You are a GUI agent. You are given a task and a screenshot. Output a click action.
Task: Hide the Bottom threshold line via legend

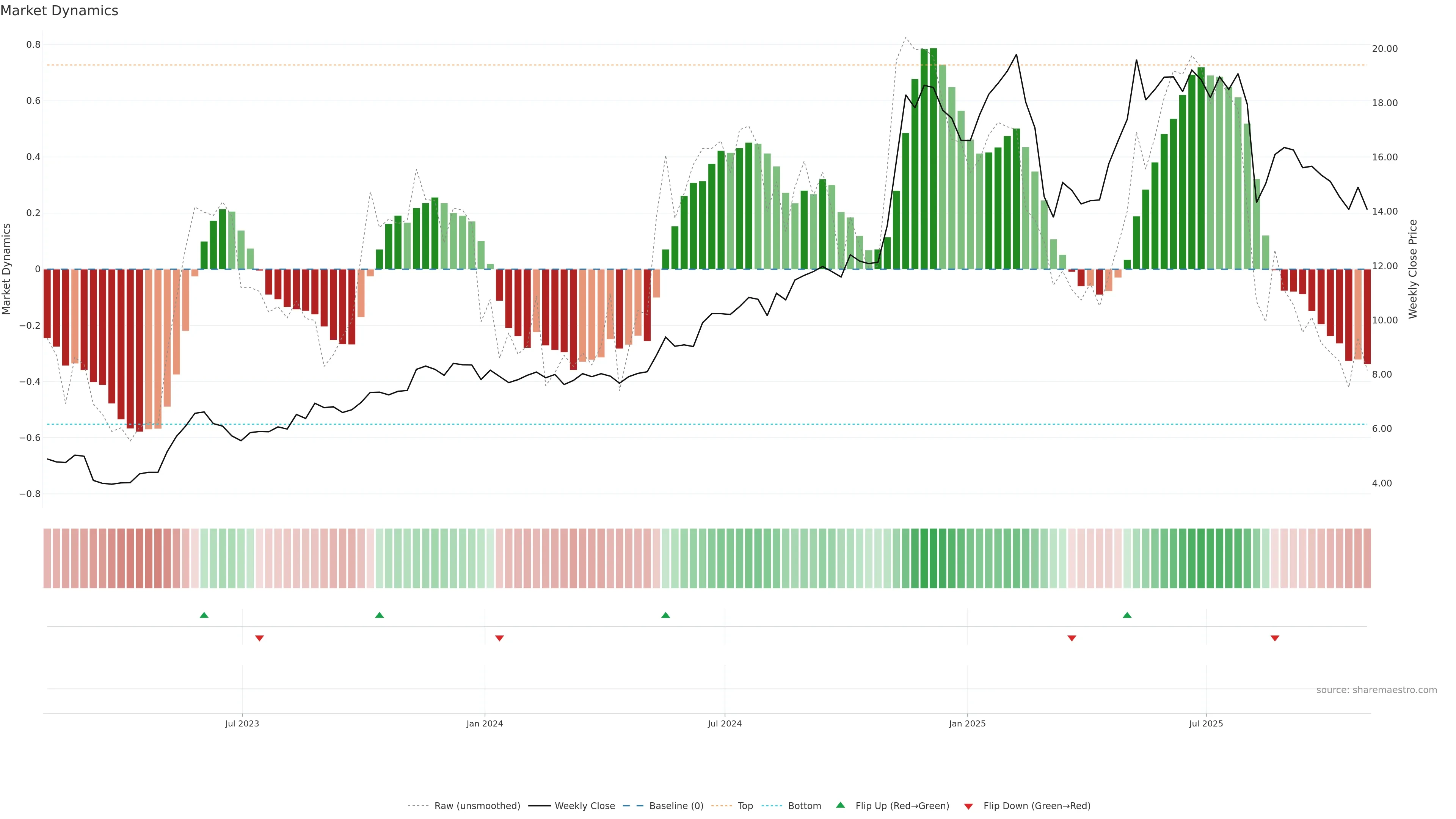click(804, 806)
